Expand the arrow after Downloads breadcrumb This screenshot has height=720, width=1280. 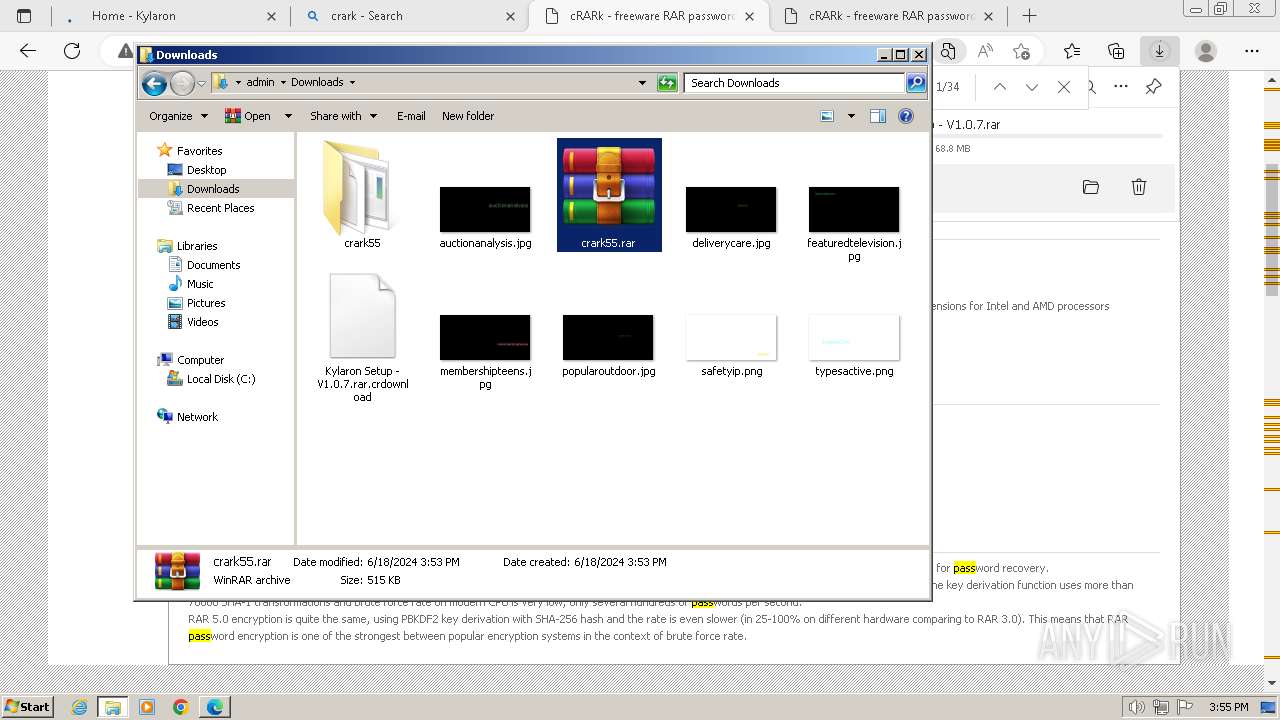[x=352, y=83]
